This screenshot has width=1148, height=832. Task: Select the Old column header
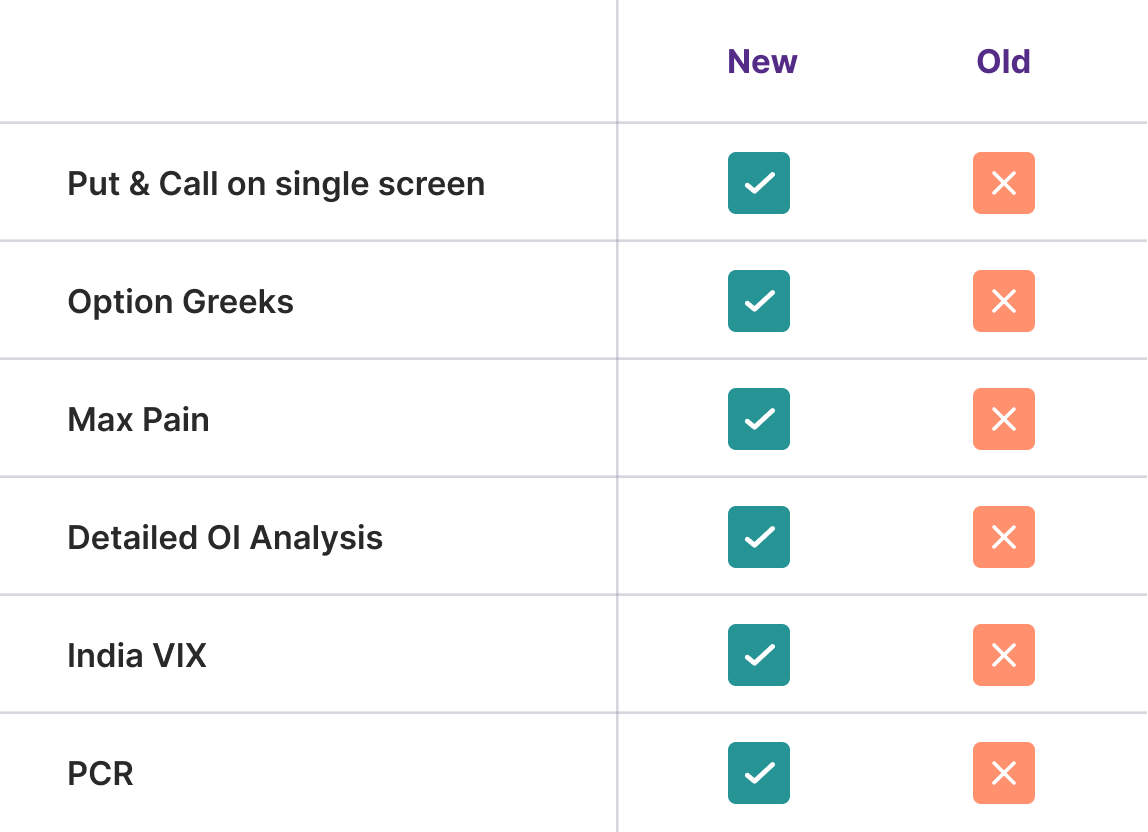[x=1004, y=62]
